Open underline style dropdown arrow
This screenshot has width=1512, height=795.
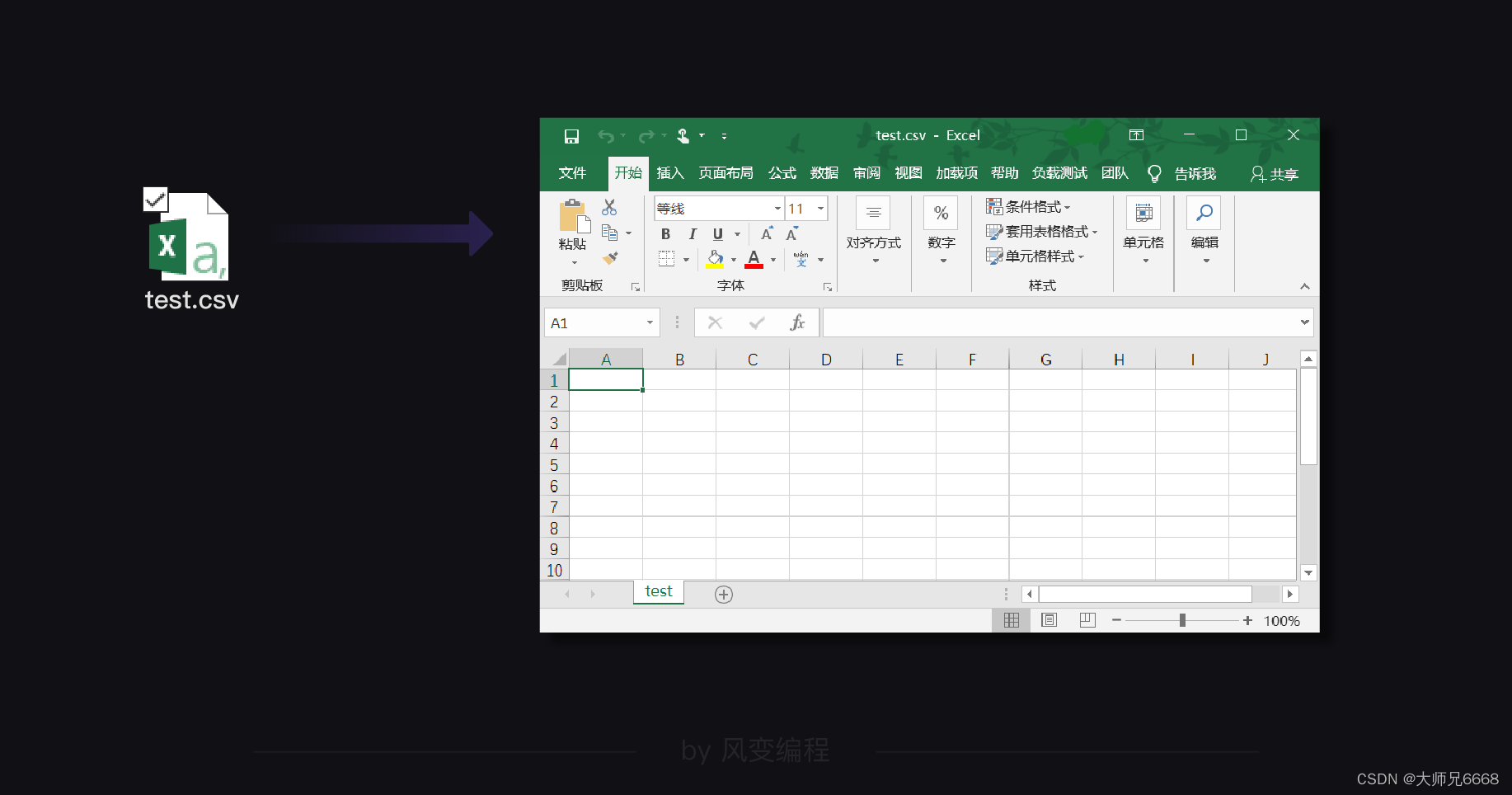(737, 234)
